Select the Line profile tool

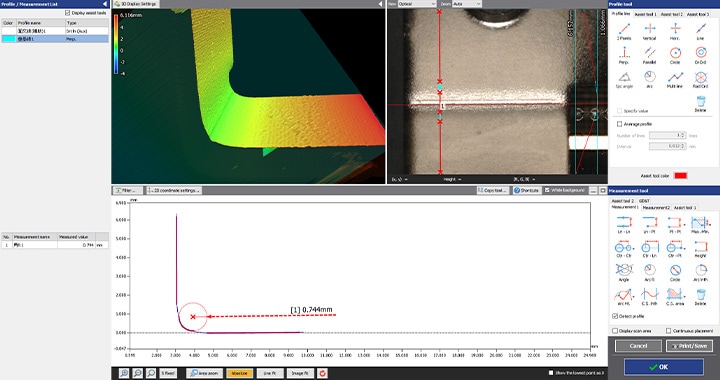[700, 31]
